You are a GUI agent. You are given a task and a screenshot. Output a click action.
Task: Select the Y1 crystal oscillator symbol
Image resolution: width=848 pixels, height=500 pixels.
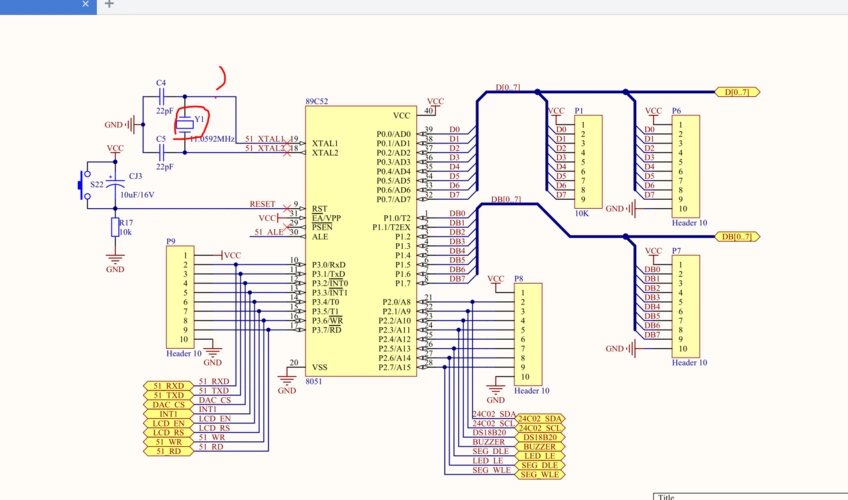tap(185, 125)
